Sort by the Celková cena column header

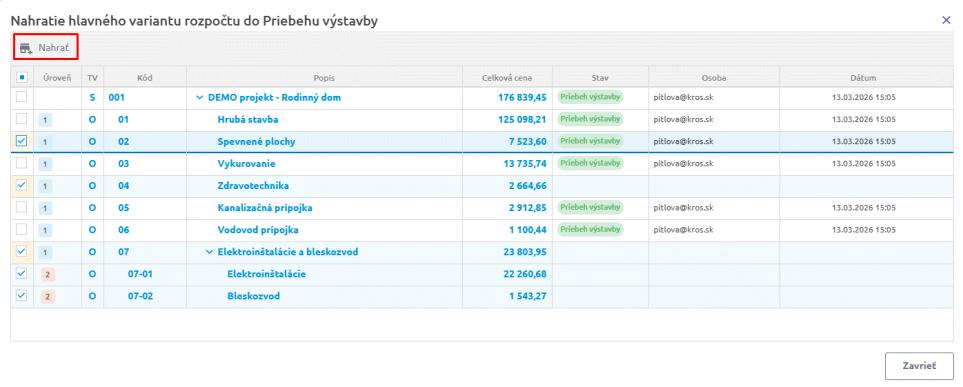tap(507, 78)
